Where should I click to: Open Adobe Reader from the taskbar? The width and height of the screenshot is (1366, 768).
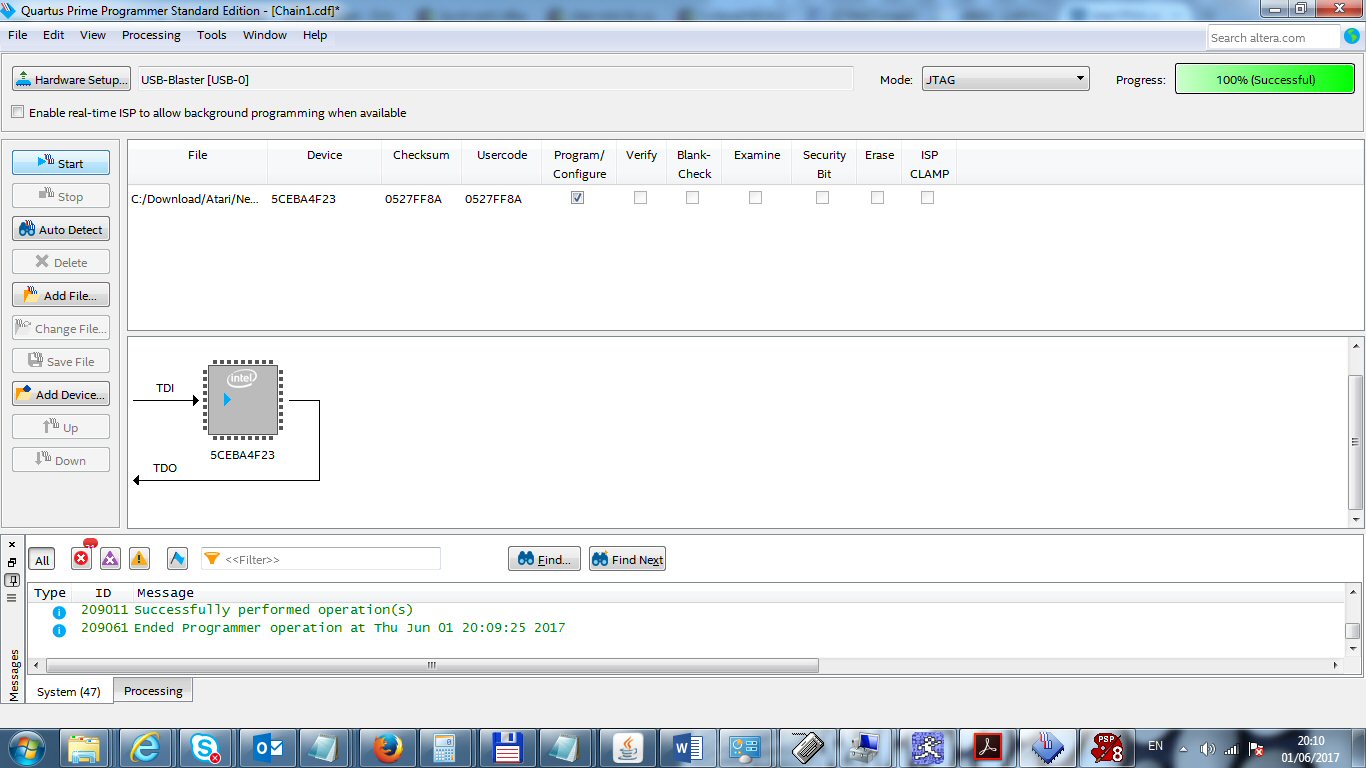(x=987, y=748)
